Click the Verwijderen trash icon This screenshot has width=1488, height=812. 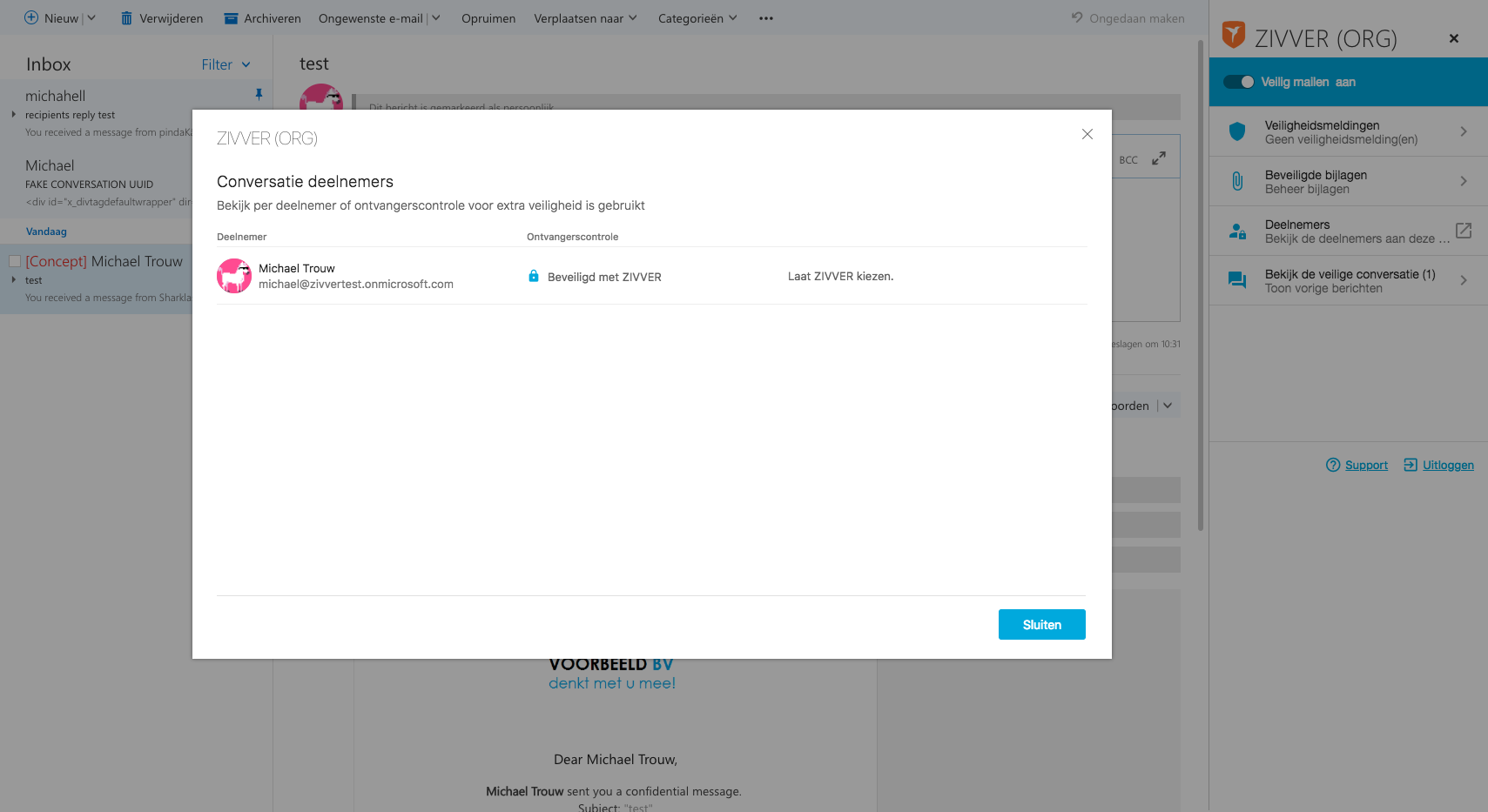[126, 18]
